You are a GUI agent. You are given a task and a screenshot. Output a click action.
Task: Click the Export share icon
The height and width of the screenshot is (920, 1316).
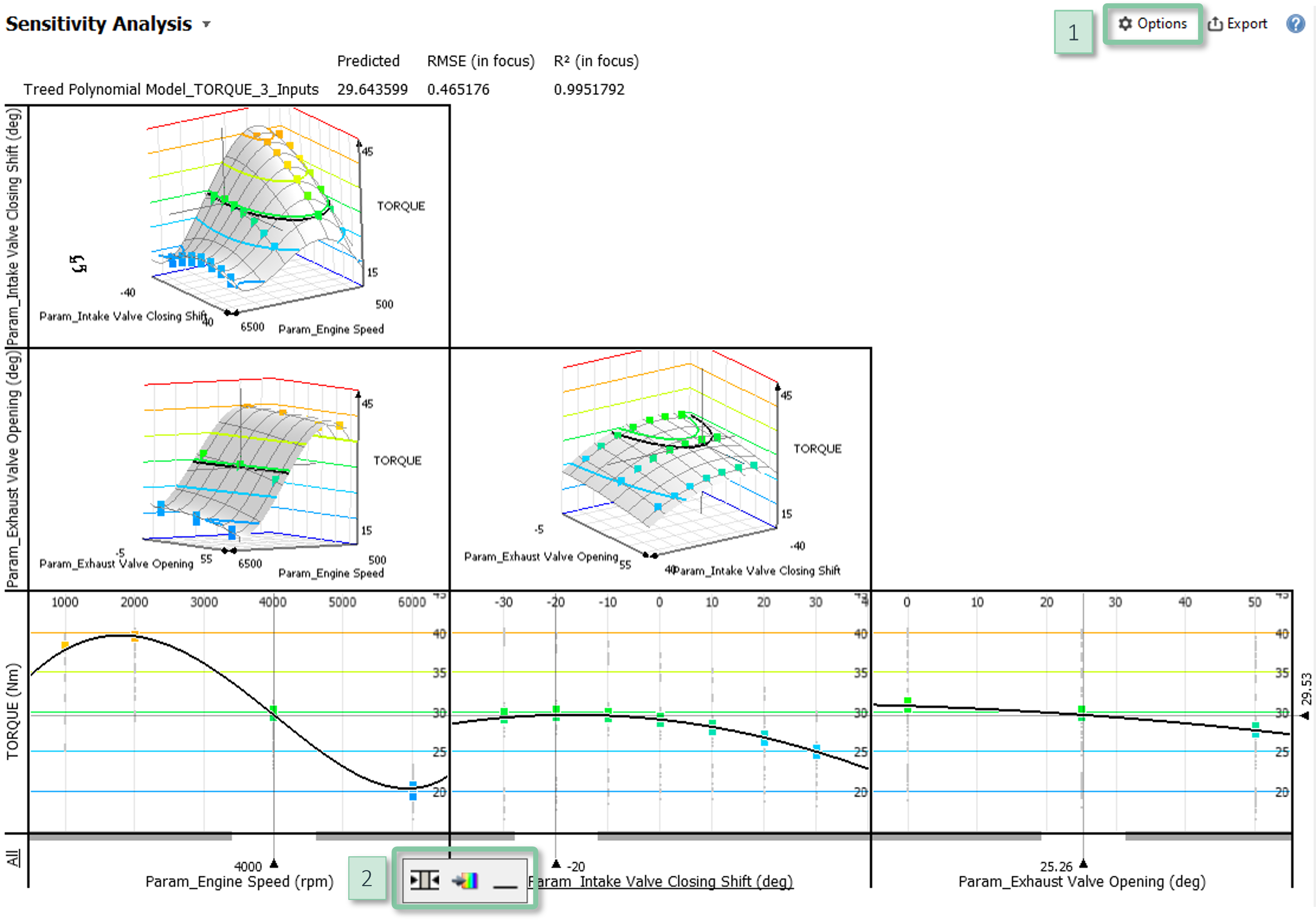point(1215,24)
